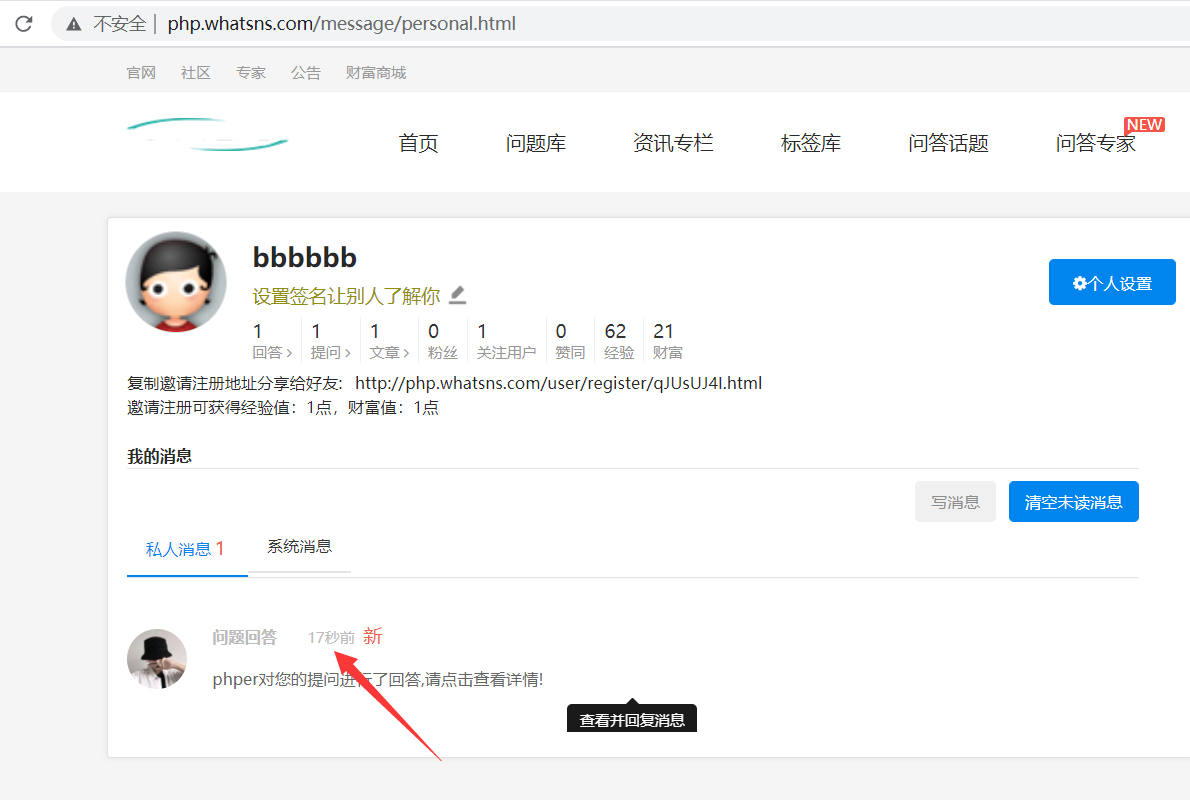Image resolution: width=1190 pixels, height=800 pixels.
Task: Open 首页 in main navigation
Action: tap(418, 143)
